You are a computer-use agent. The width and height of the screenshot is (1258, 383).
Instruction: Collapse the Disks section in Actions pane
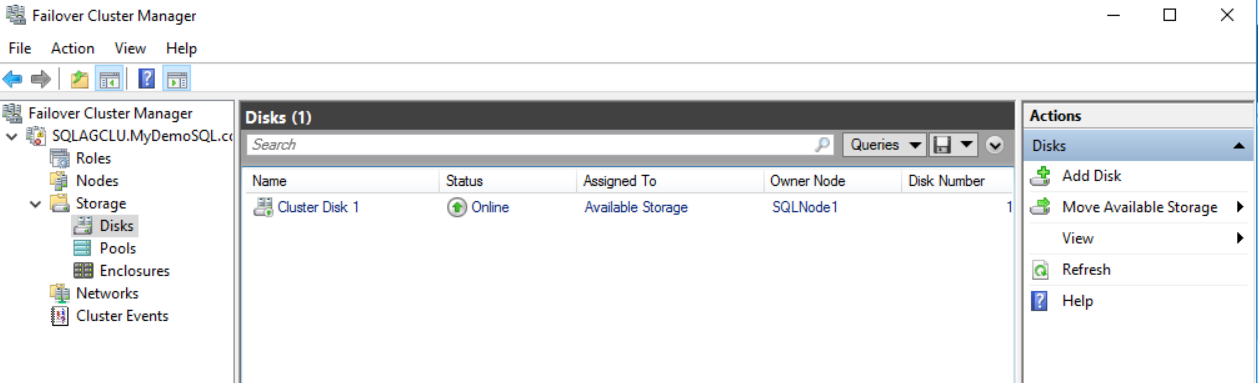click(x=1238, y=146)
